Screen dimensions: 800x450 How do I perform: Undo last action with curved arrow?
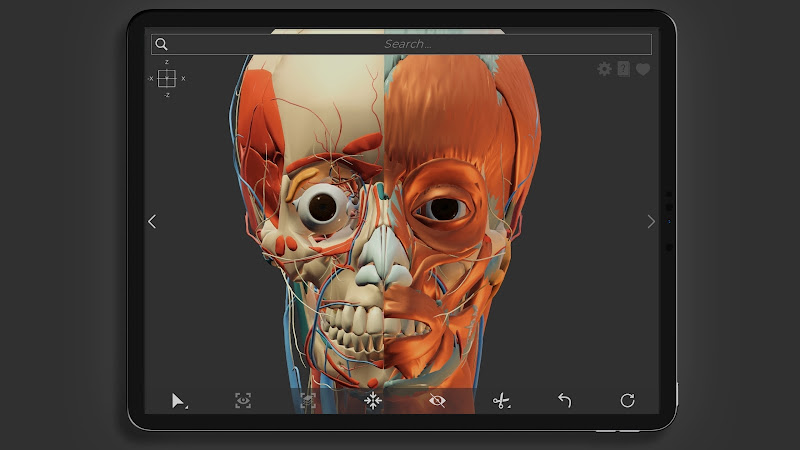point(564,401)
